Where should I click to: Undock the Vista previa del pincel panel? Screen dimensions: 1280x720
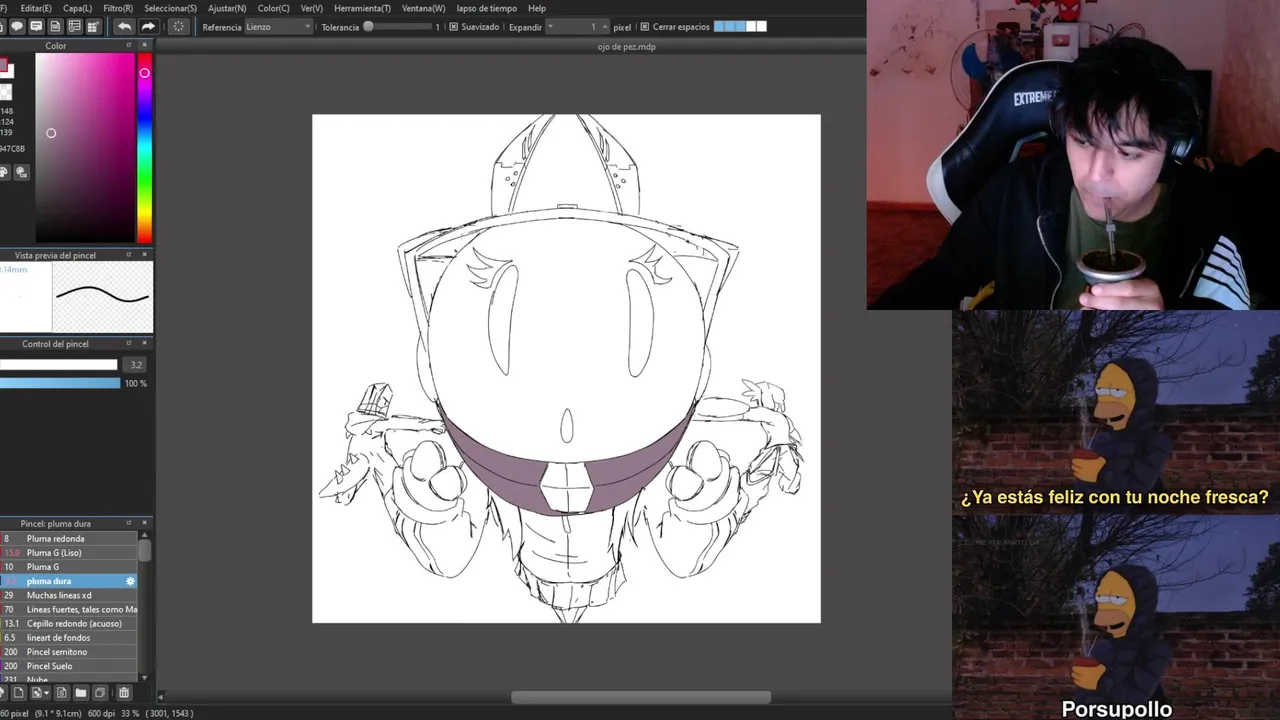(129, 255)
